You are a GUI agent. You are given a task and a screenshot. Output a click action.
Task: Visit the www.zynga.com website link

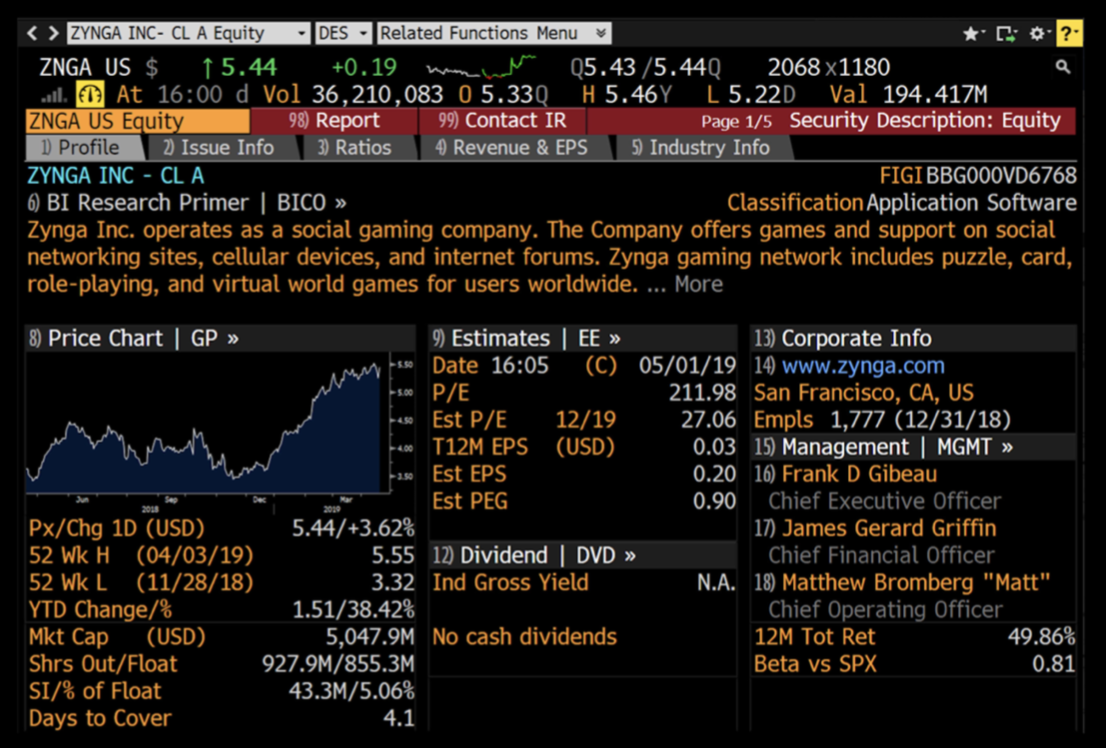863,366
